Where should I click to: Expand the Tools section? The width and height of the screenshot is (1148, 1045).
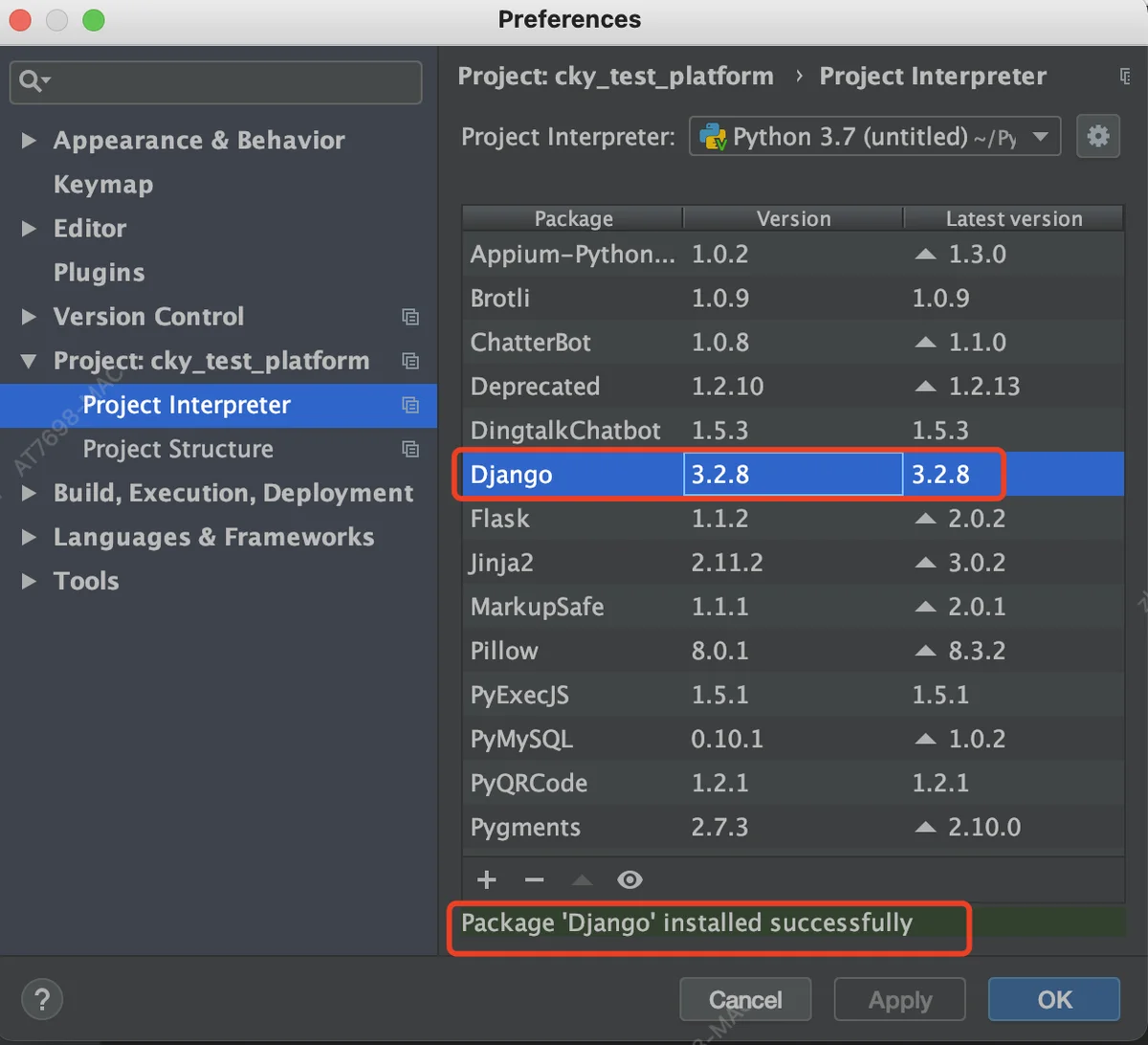pos(29,581)
